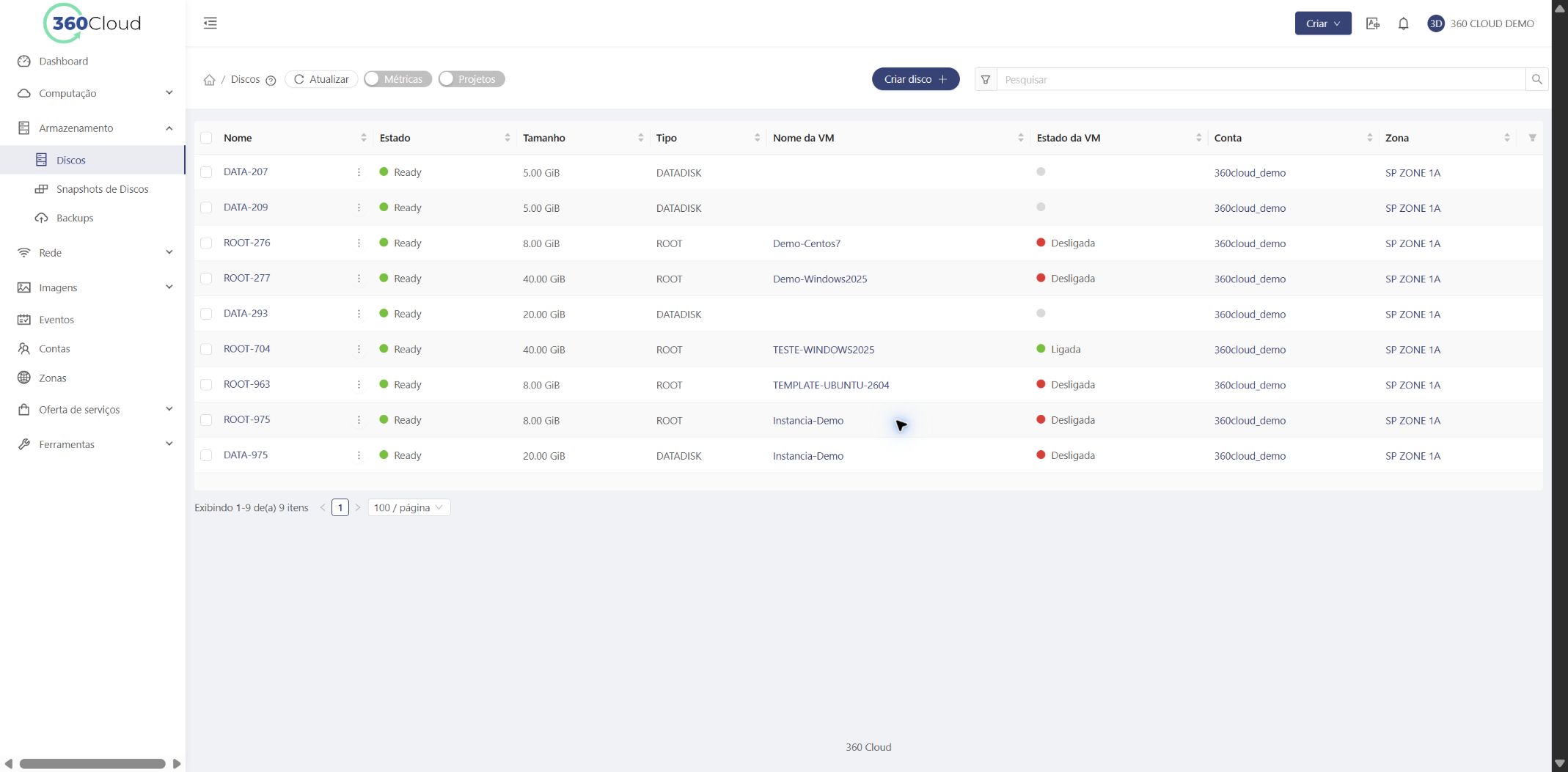Screen dimensions: 1568x772
Task: Toggle the Projetos switch
Action: click(471, 79)
